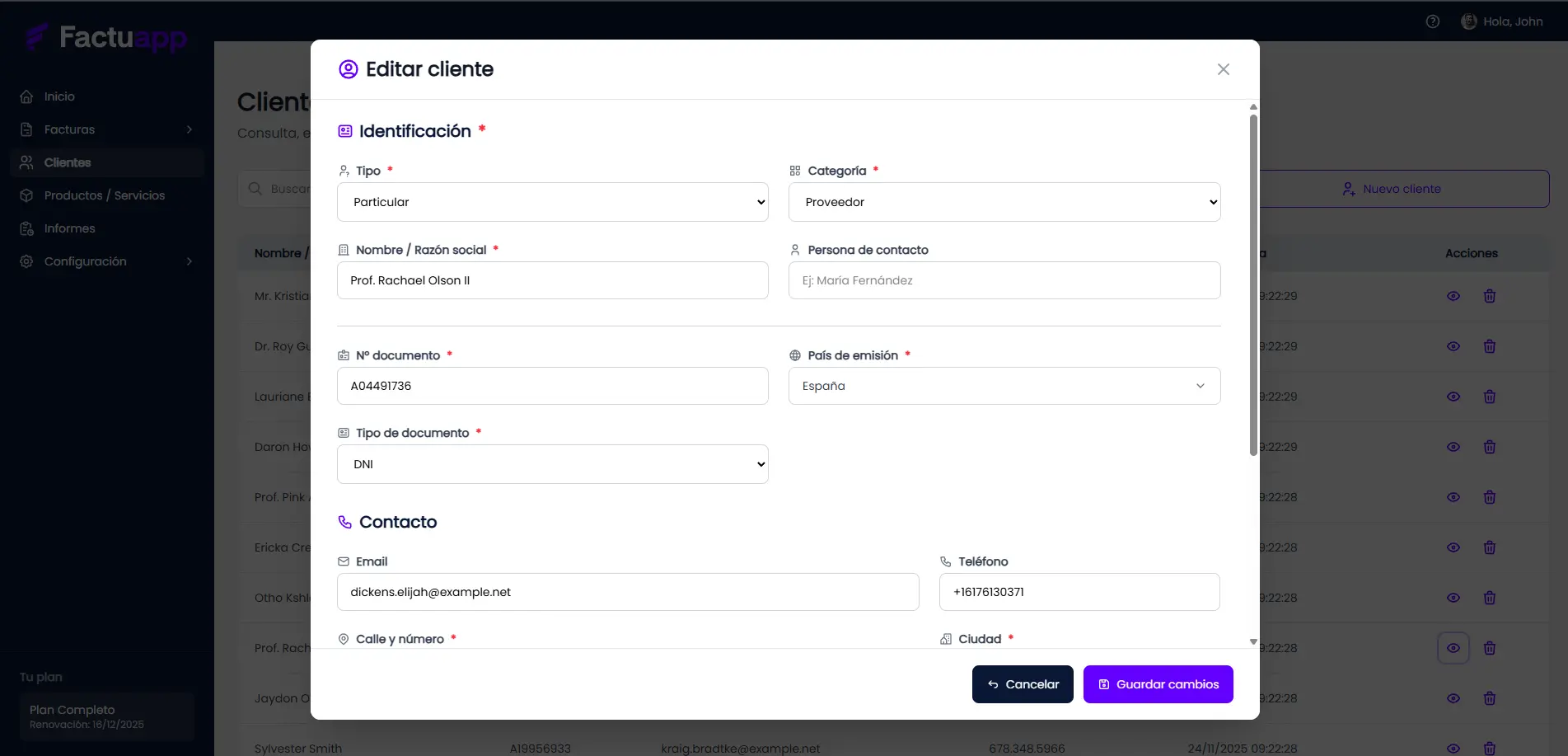1568x756 pixels.
Task: Go to Productos / Servicios in sidebar
Action: coord(104,195)
